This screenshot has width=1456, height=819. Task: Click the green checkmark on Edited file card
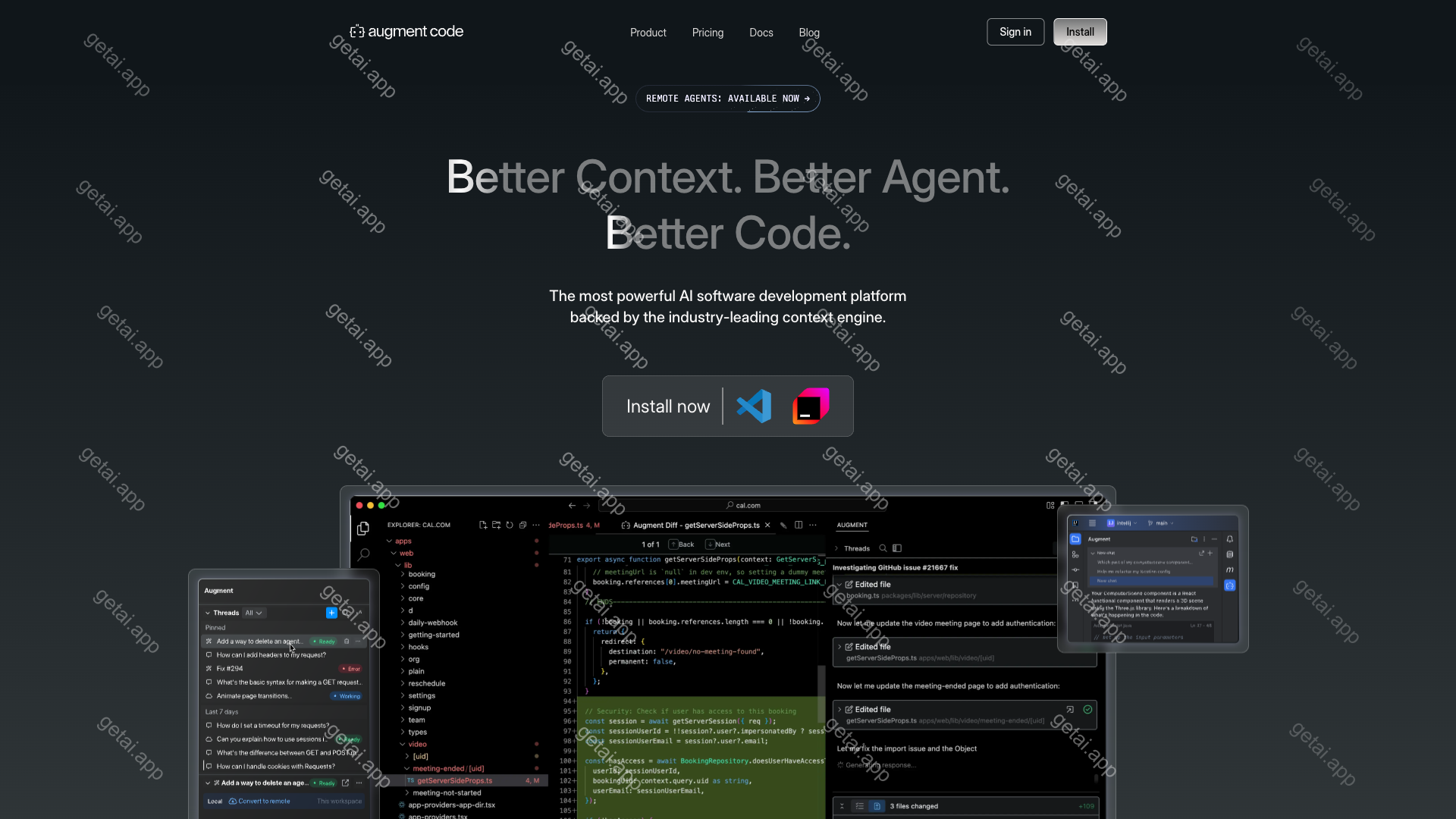tap(1087, 710)
